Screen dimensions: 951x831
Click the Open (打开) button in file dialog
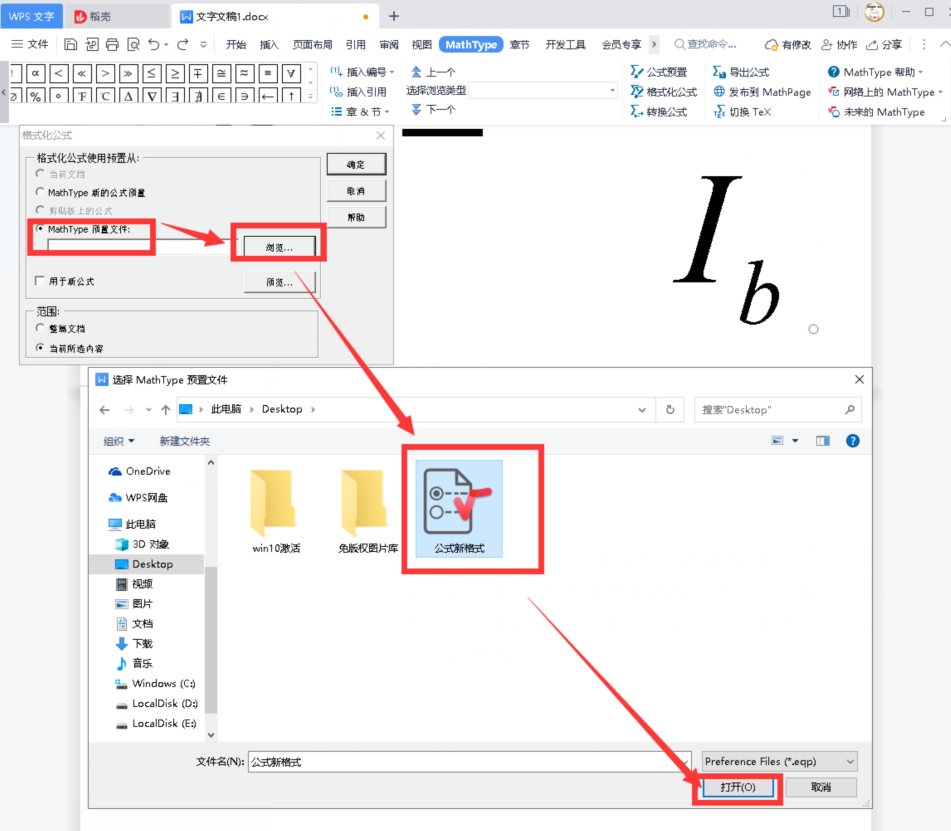point(738,787)
